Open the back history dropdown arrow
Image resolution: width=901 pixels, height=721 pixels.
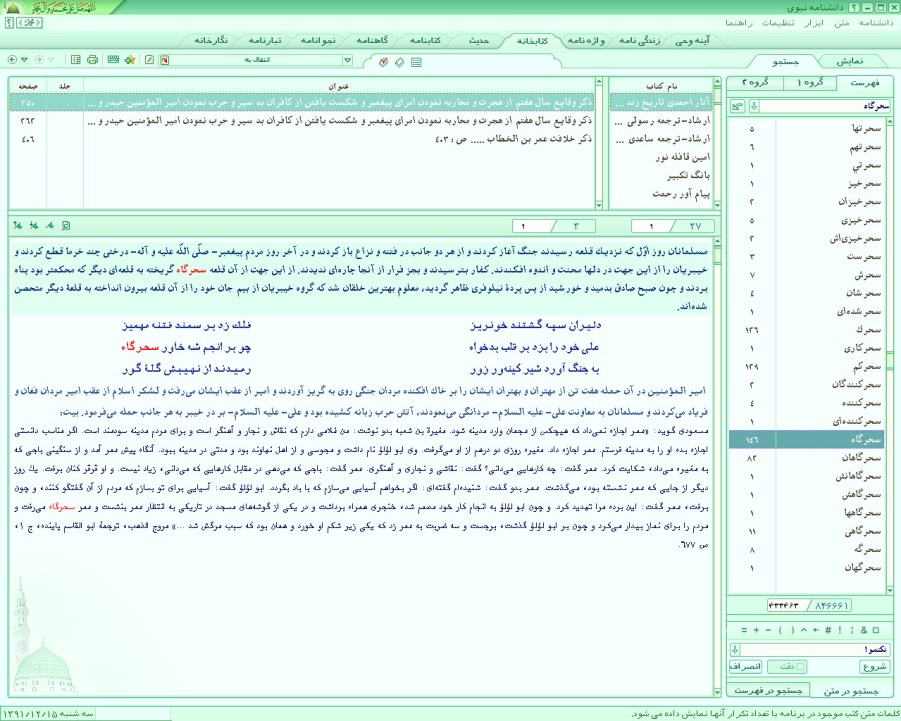[x=24, y=60]
